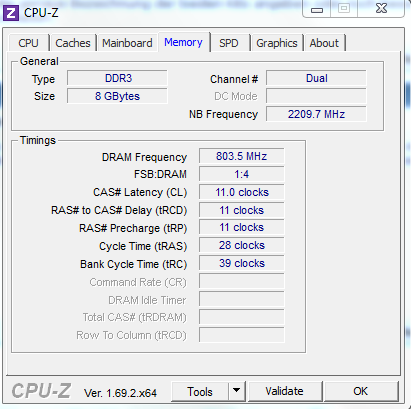Click the Tools button

pos(200,391)
